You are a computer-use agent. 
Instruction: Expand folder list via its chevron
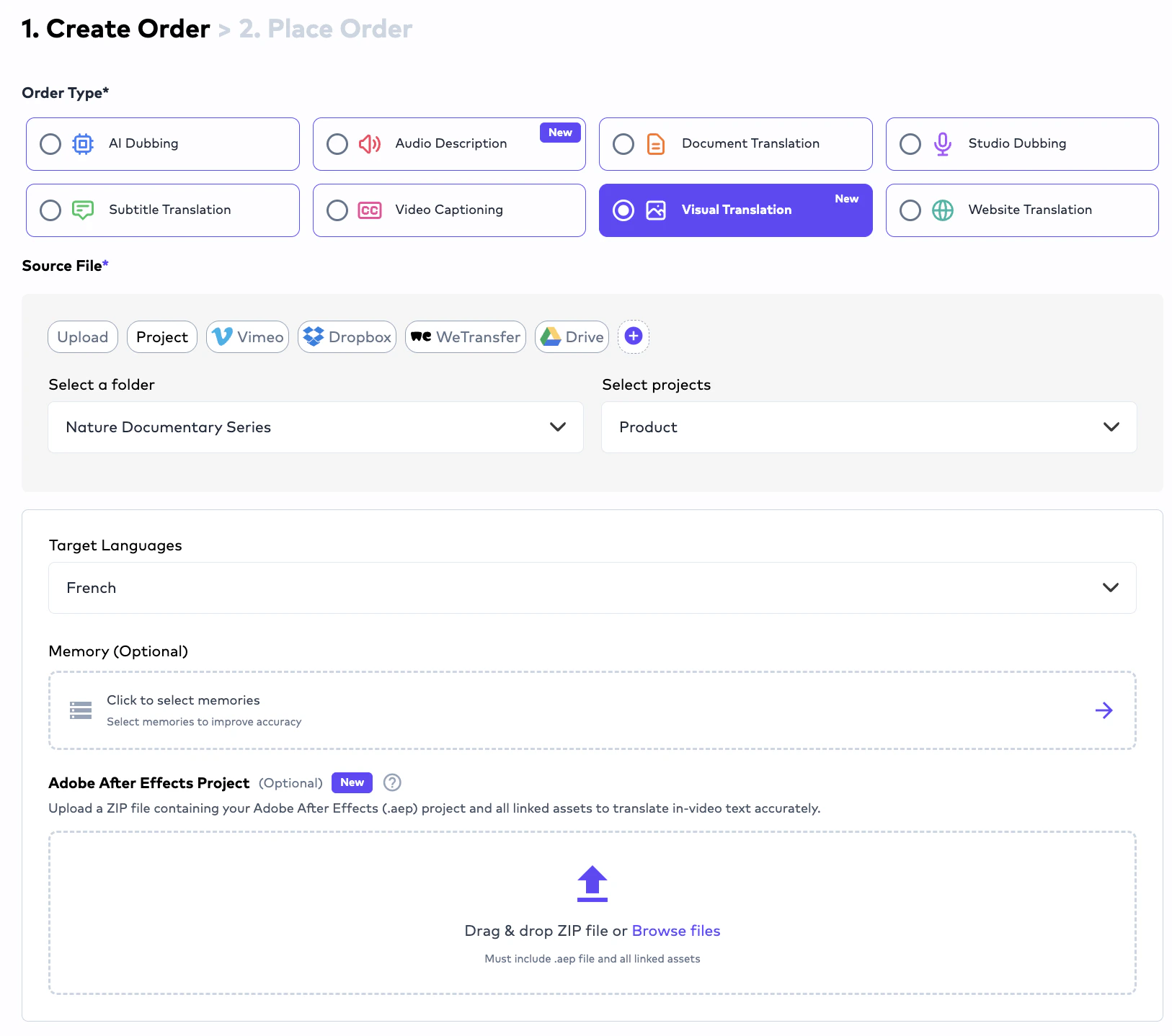[558, 427]
